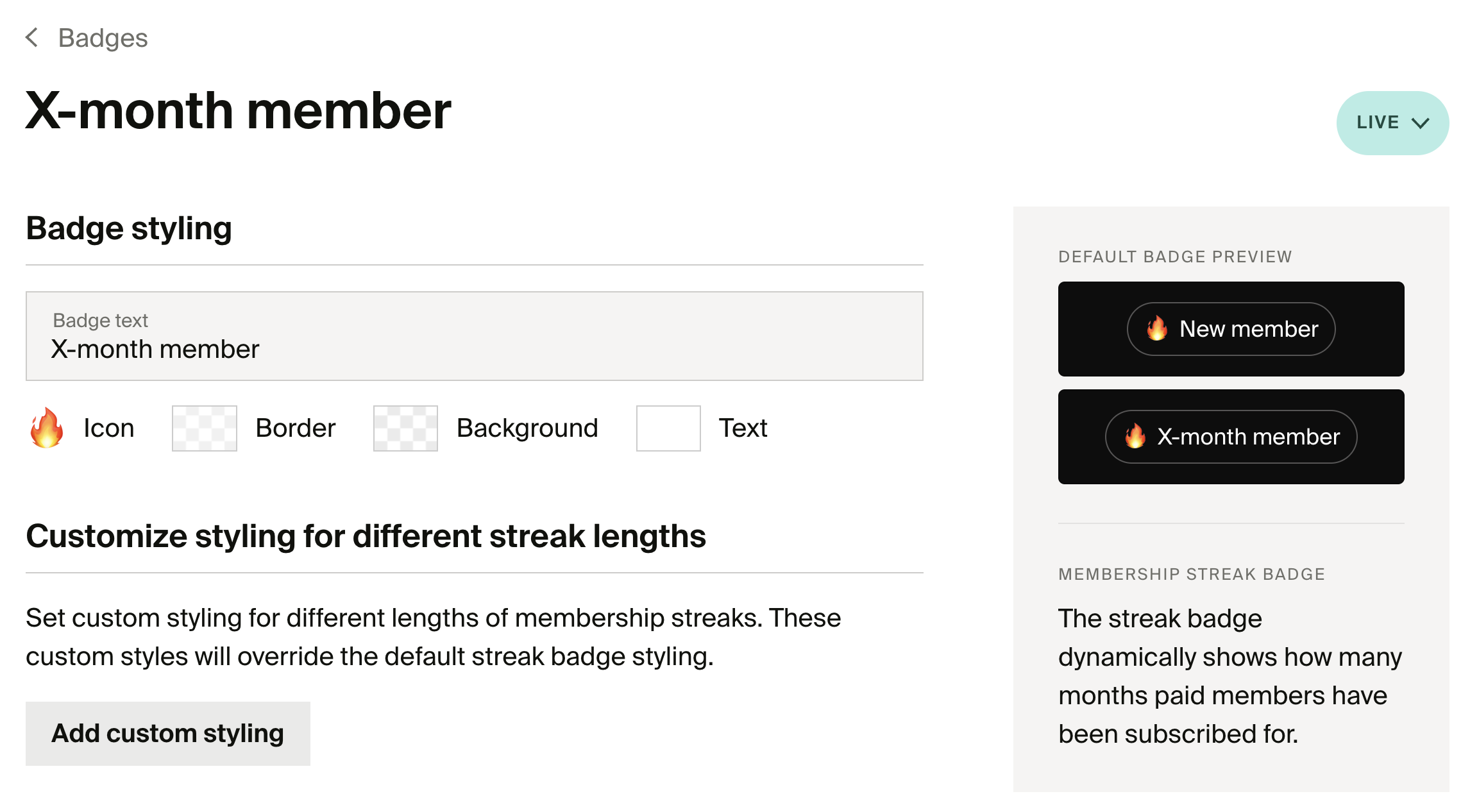The image size is (1470, 812).
Task: Click the chevron arrow in the LIVE pill
Action: coord(1421,123)
